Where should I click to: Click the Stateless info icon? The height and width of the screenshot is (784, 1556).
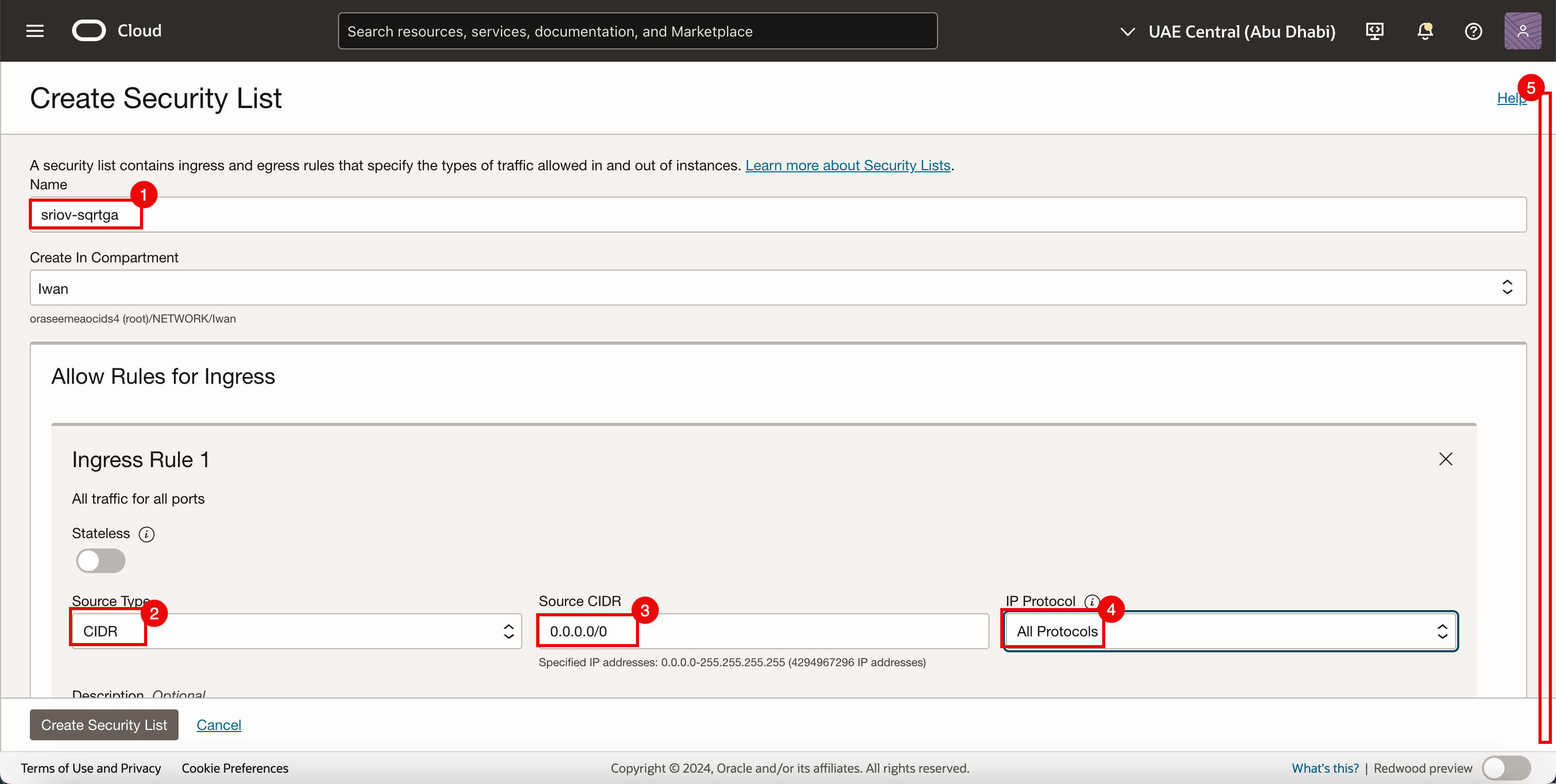[146, 534]
